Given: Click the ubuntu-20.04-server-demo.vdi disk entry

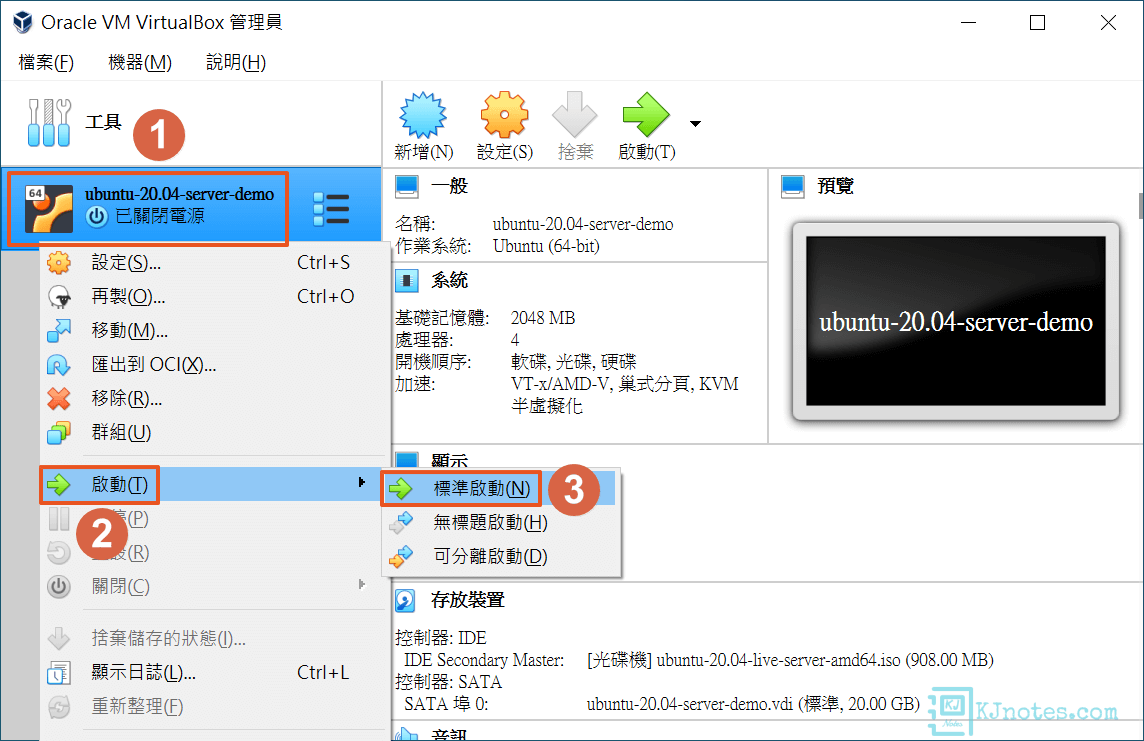Looking at the screenshot, I should point(753,704).
